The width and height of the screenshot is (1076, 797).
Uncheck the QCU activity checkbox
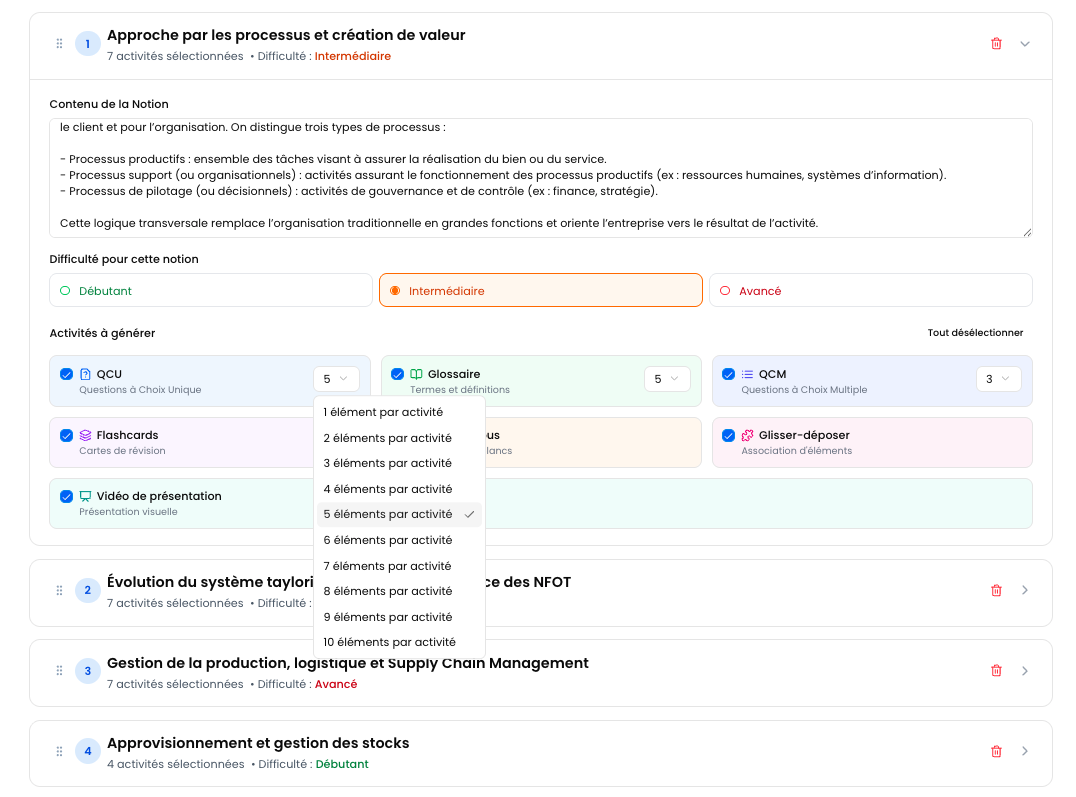pyautogui.click(x=66, y=374)
